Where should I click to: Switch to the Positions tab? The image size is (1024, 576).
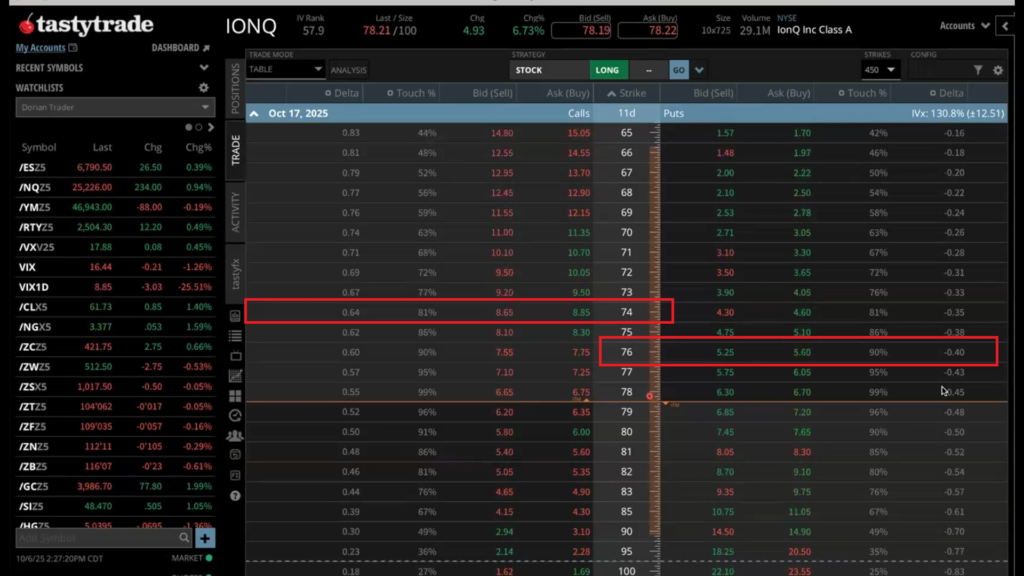[x=236, y=87]
